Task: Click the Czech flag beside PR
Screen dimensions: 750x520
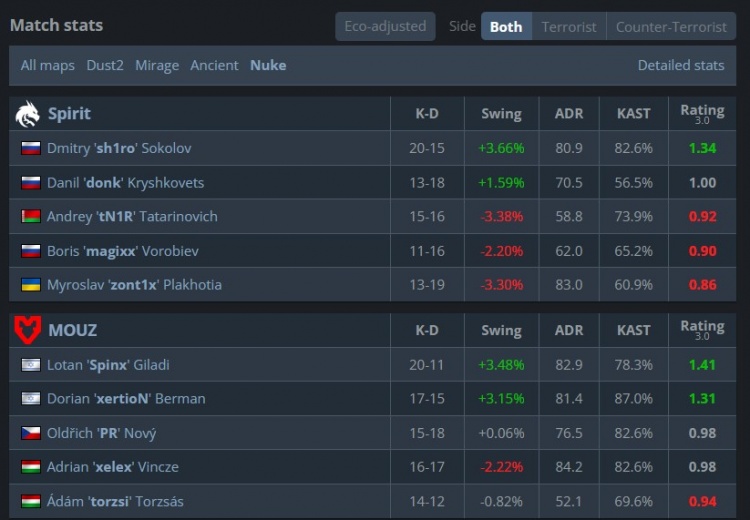Action: point(31,433)
